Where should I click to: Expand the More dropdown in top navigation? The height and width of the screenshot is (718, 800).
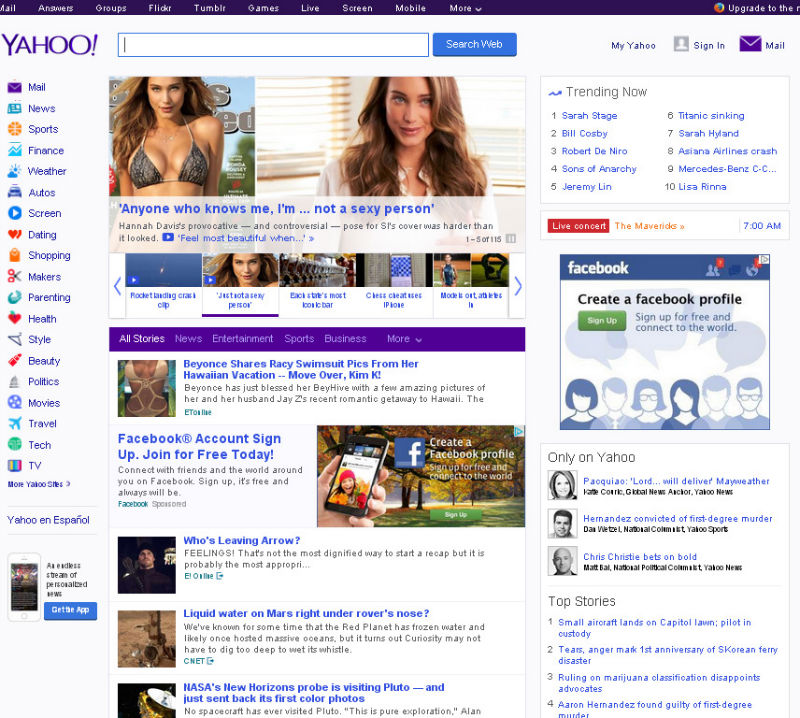(465, 8)
